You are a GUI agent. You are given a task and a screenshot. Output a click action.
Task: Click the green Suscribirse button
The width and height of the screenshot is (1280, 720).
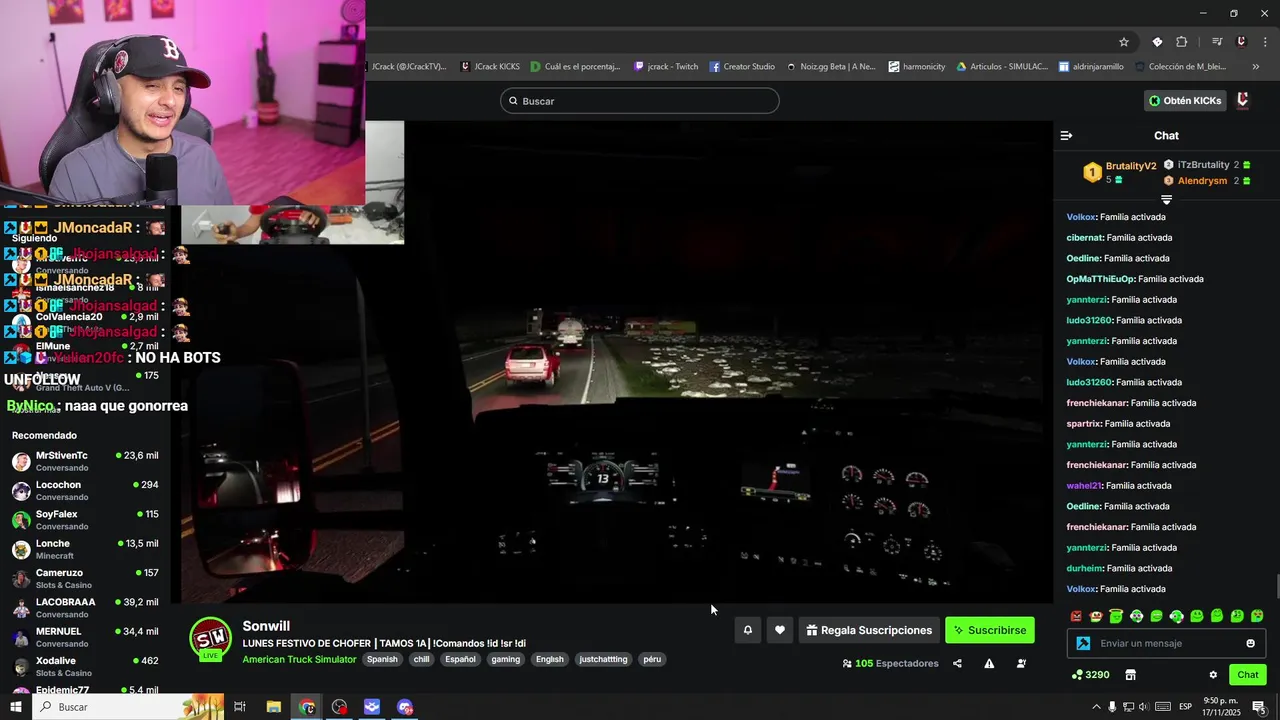click(990, 630)
